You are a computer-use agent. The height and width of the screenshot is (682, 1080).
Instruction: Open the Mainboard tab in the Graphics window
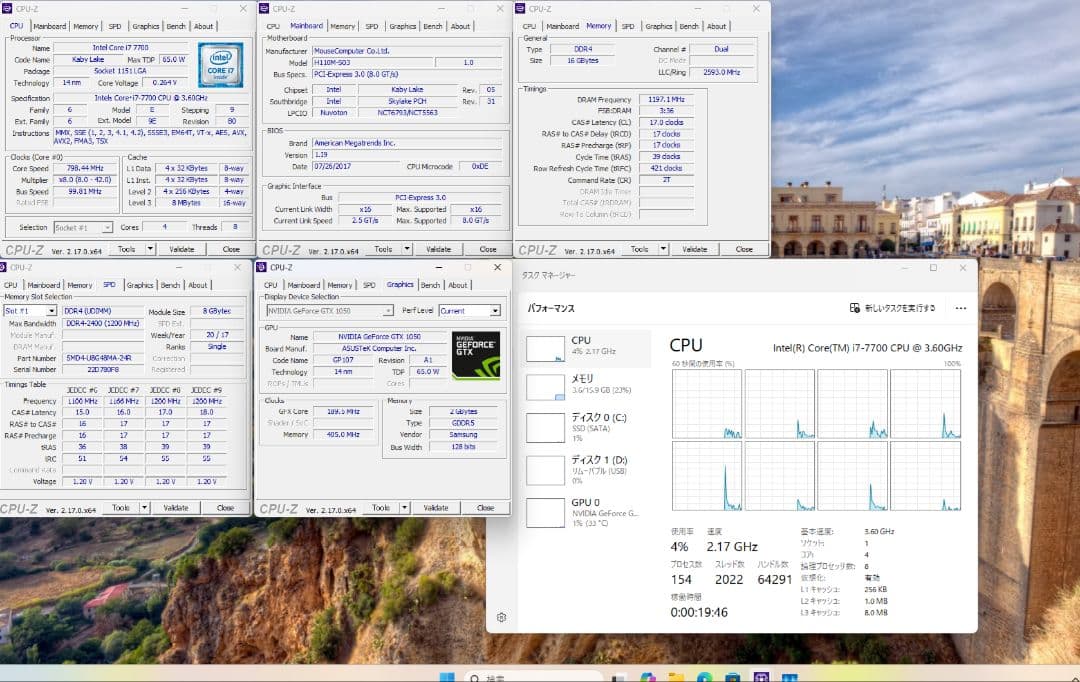[305, 284]
